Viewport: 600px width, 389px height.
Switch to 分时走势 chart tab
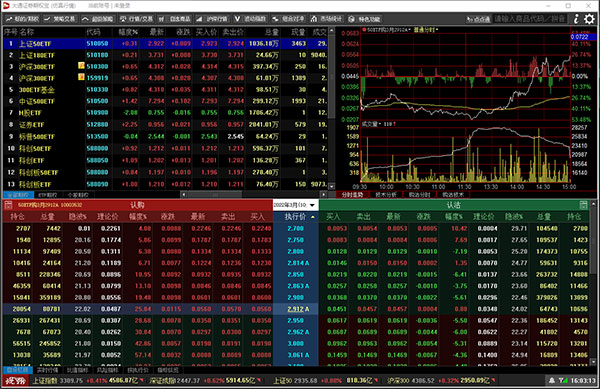[352, 195]
